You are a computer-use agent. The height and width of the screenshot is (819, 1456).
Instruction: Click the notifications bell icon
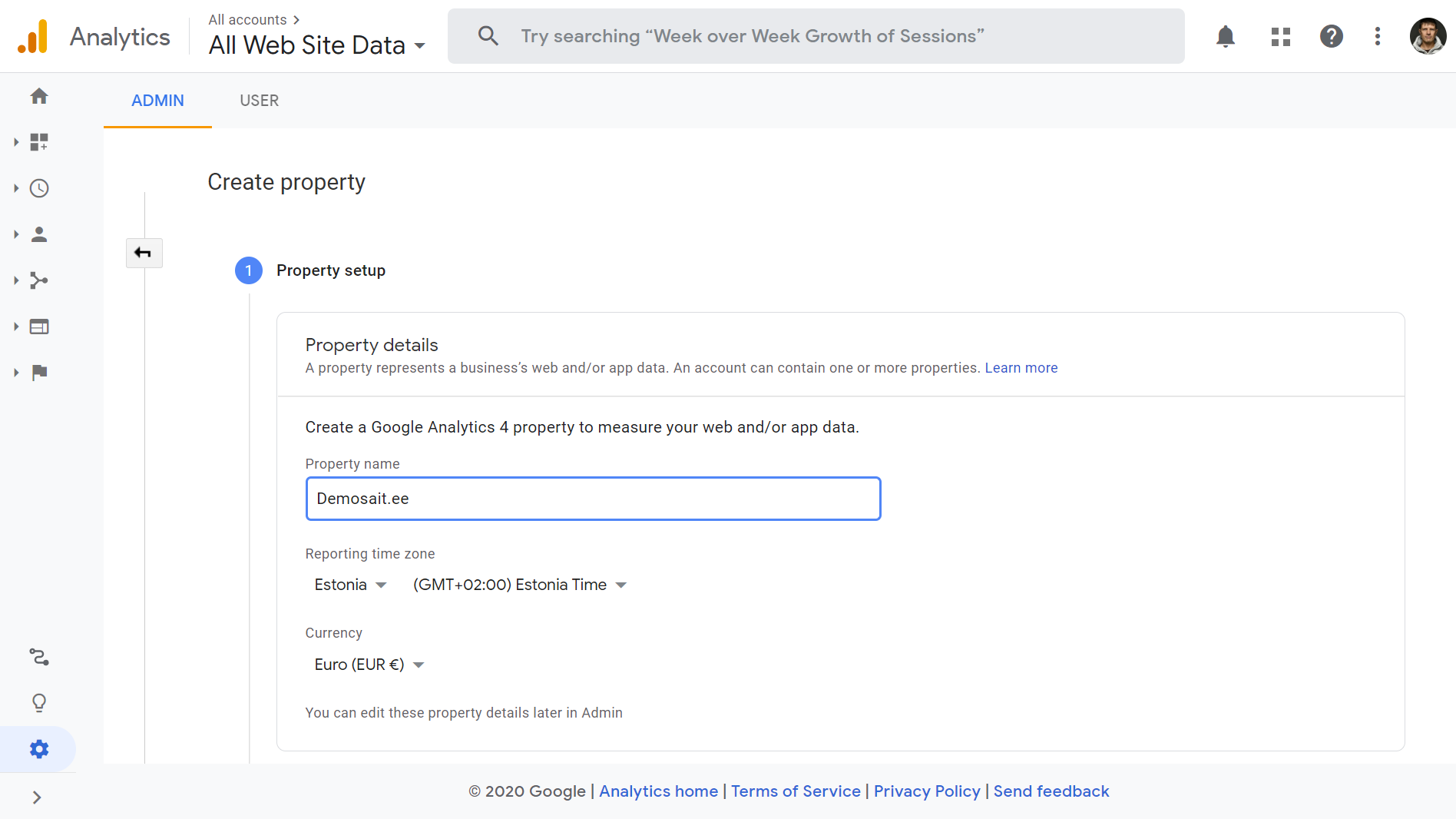pyautogui.click(x=1226, y=36)
